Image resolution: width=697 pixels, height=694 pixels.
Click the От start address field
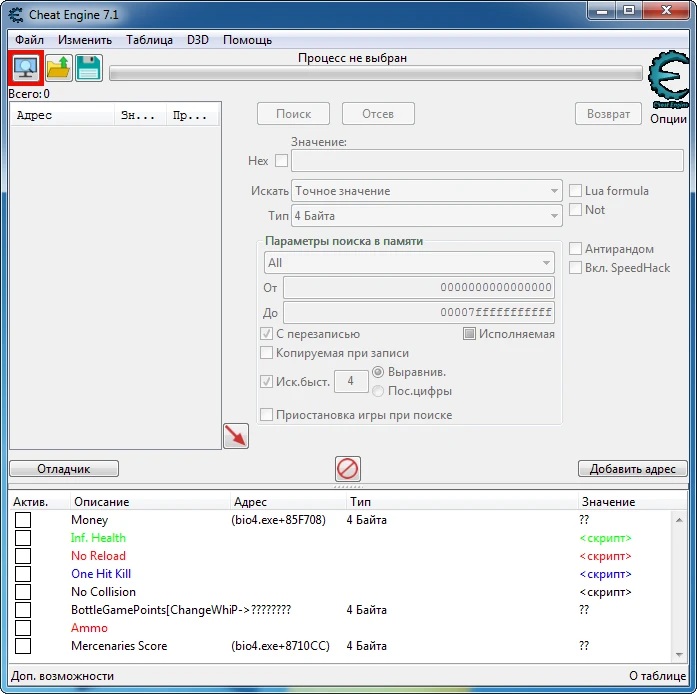pyautogui.click(x=419, y=287)
